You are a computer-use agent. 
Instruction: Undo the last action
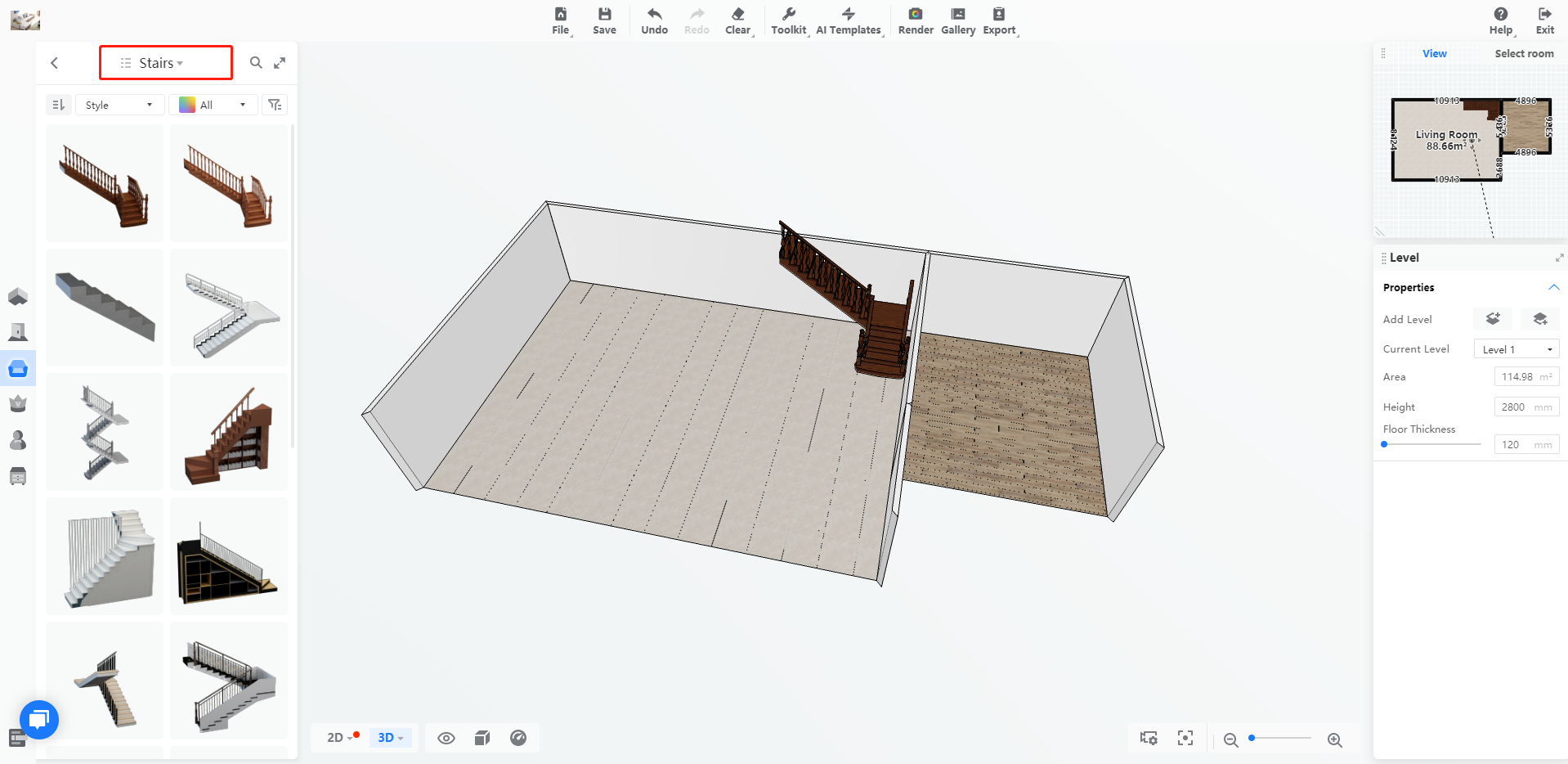point(654,21)
